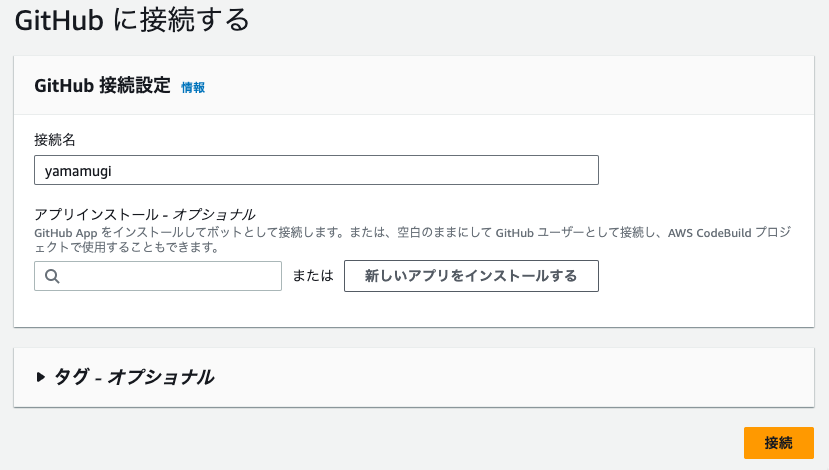Open the 情報 info link
Screen dimensions: 829x470
click(x=193, y=87)
